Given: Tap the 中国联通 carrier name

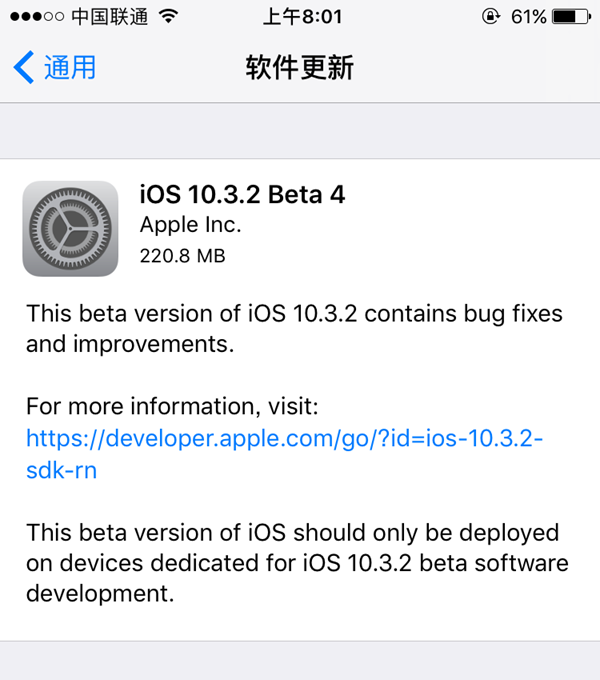Looking at the screenshot, I should click(x=110, y=17).
